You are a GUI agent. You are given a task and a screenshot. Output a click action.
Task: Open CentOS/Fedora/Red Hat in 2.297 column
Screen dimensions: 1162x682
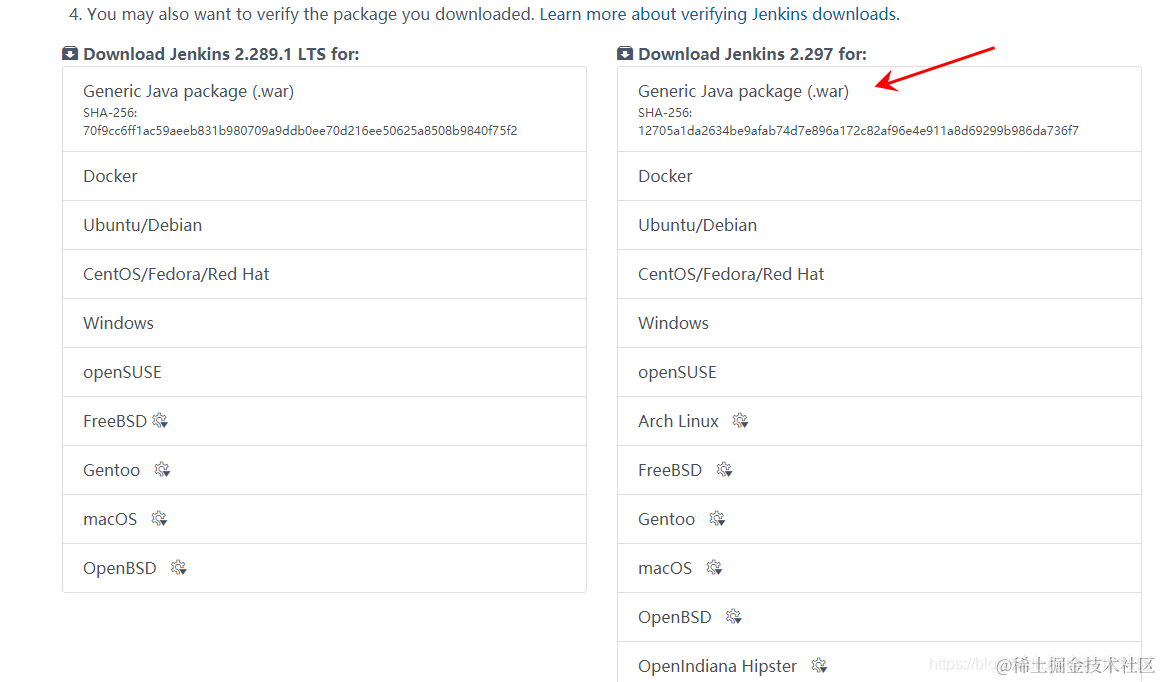[x=879, y=274]
